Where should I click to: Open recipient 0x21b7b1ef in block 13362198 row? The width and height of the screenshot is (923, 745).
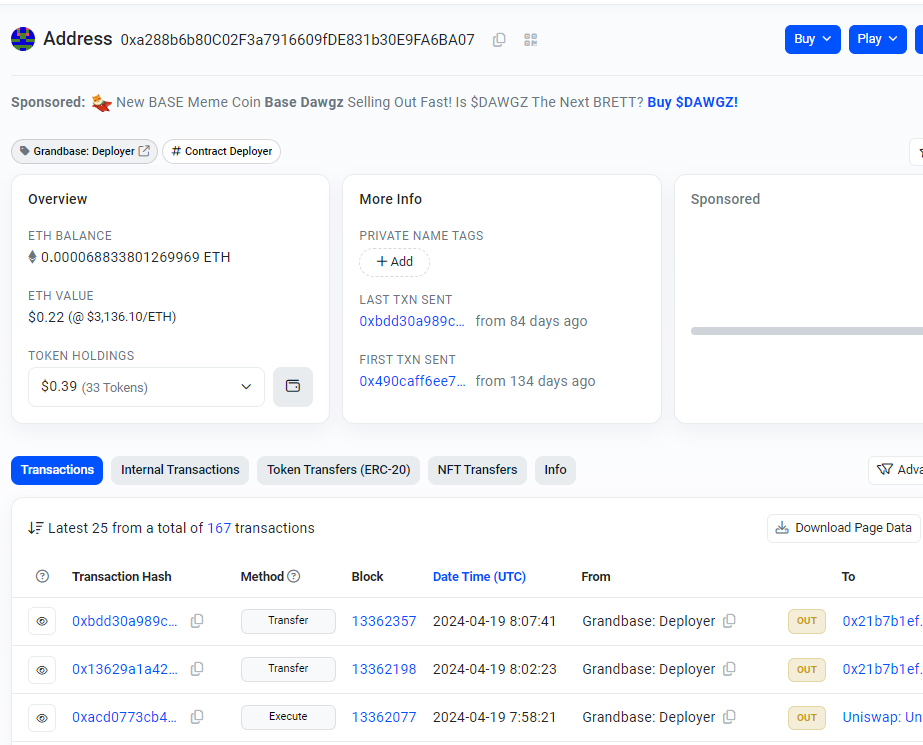coord(882,669)
